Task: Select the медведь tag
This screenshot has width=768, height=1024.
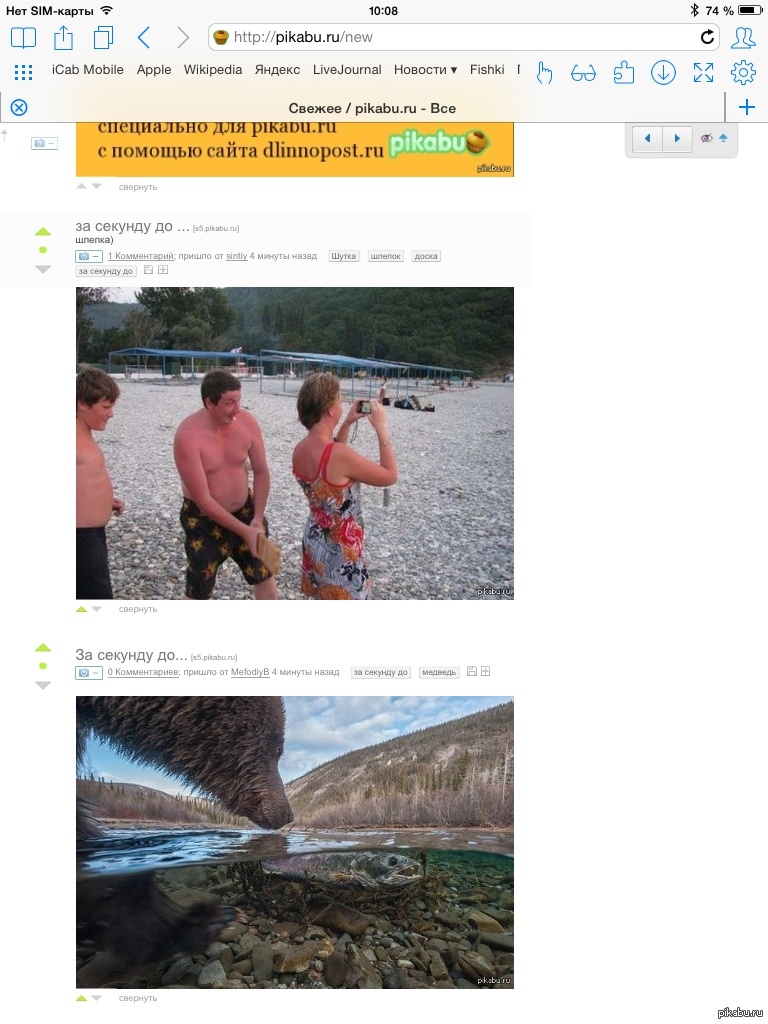Action: 439,672
